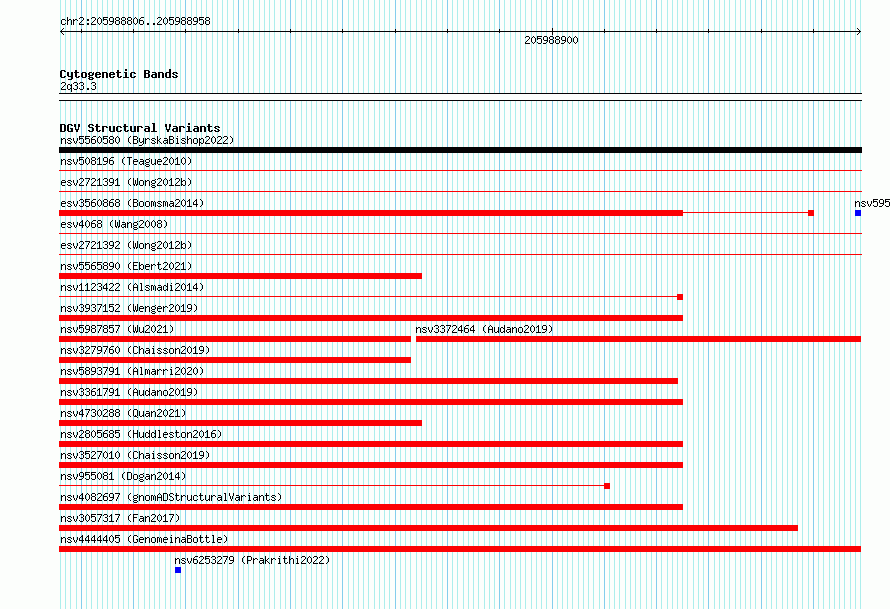This screenshot has width=890, height=609.
Task: Open nsv4730288 (Quan2021) label
Action: point(123,413)
